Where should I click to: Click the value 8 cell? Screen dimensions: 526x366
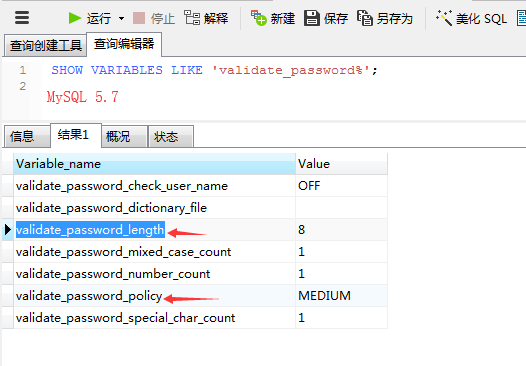[x=341, y=230]
